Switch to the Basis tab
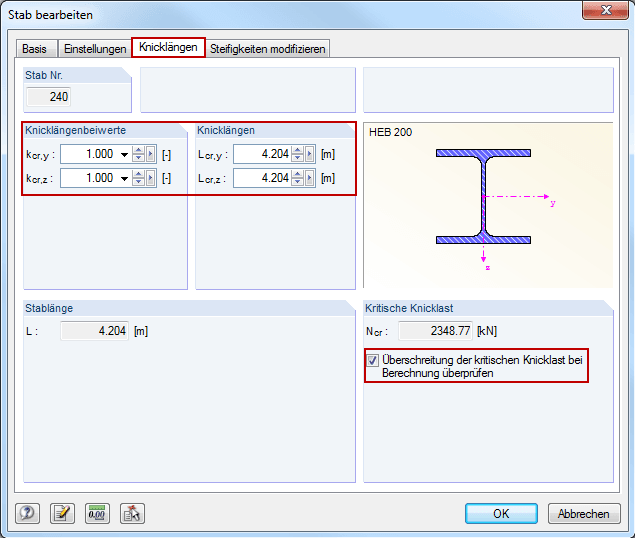 [x=34, y=49]
